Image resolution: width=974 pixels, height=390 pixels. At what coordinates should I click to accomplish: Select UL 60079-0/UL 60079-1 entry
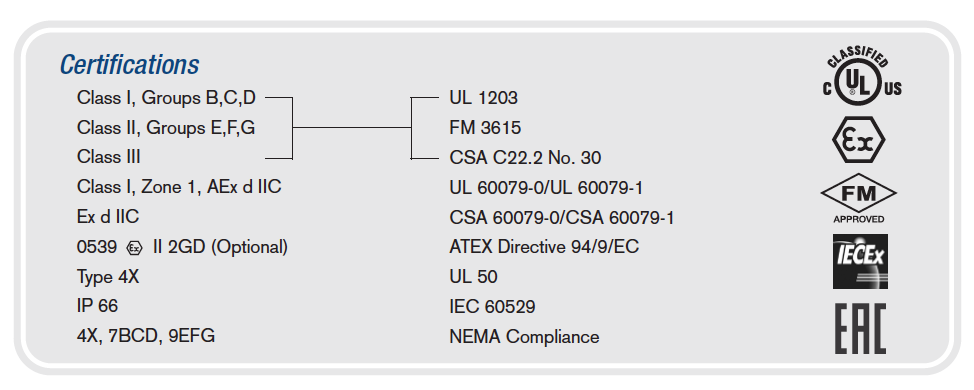(546, 188)
